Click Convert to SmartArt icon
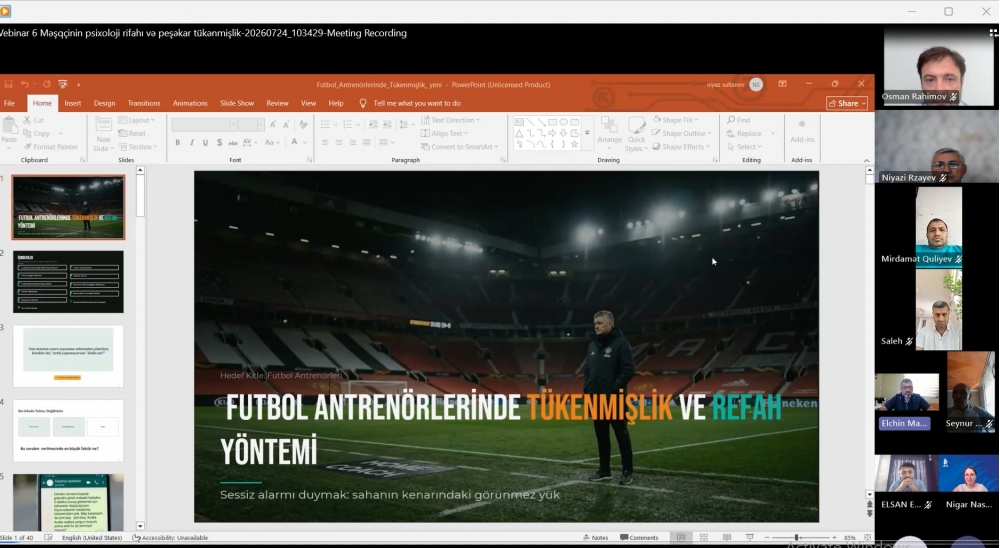Viewport: 1000px width, 548px height. coord(425,147)
